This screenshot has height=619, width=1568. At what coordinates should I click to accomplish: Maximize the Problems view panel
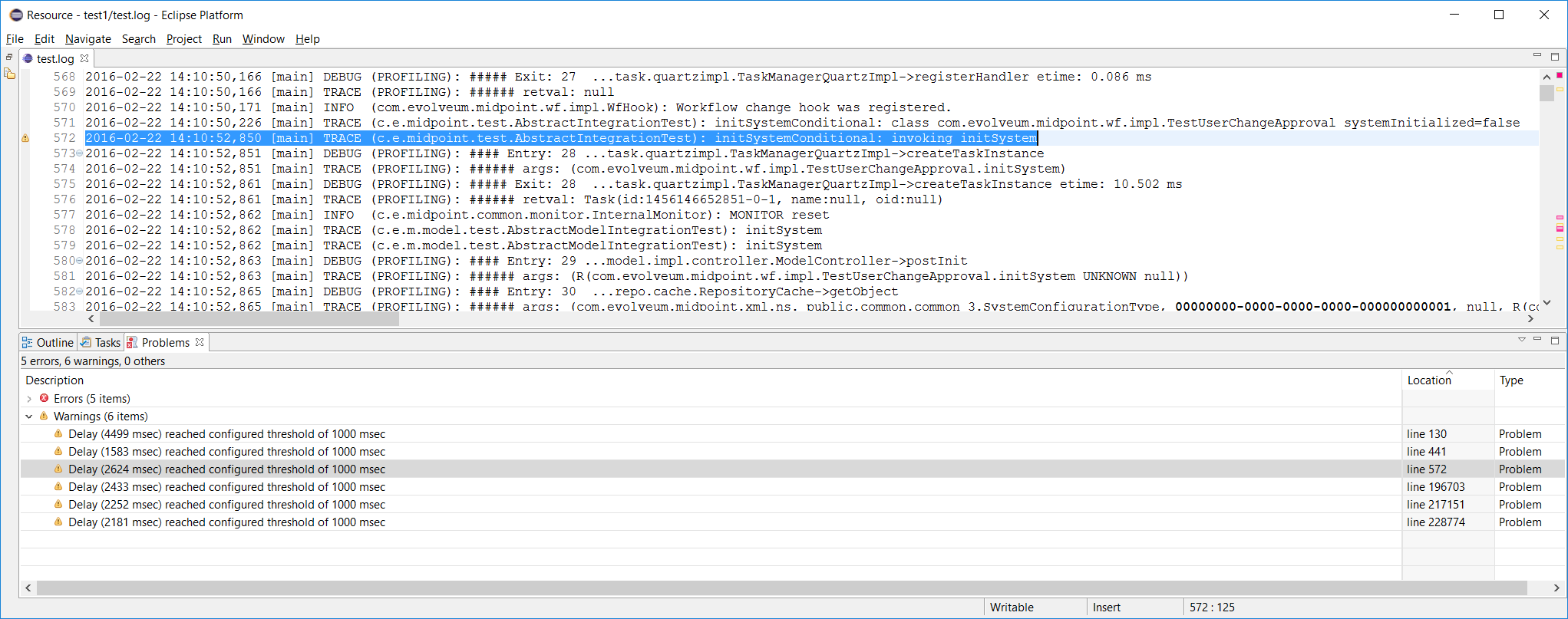point(1555,340)
